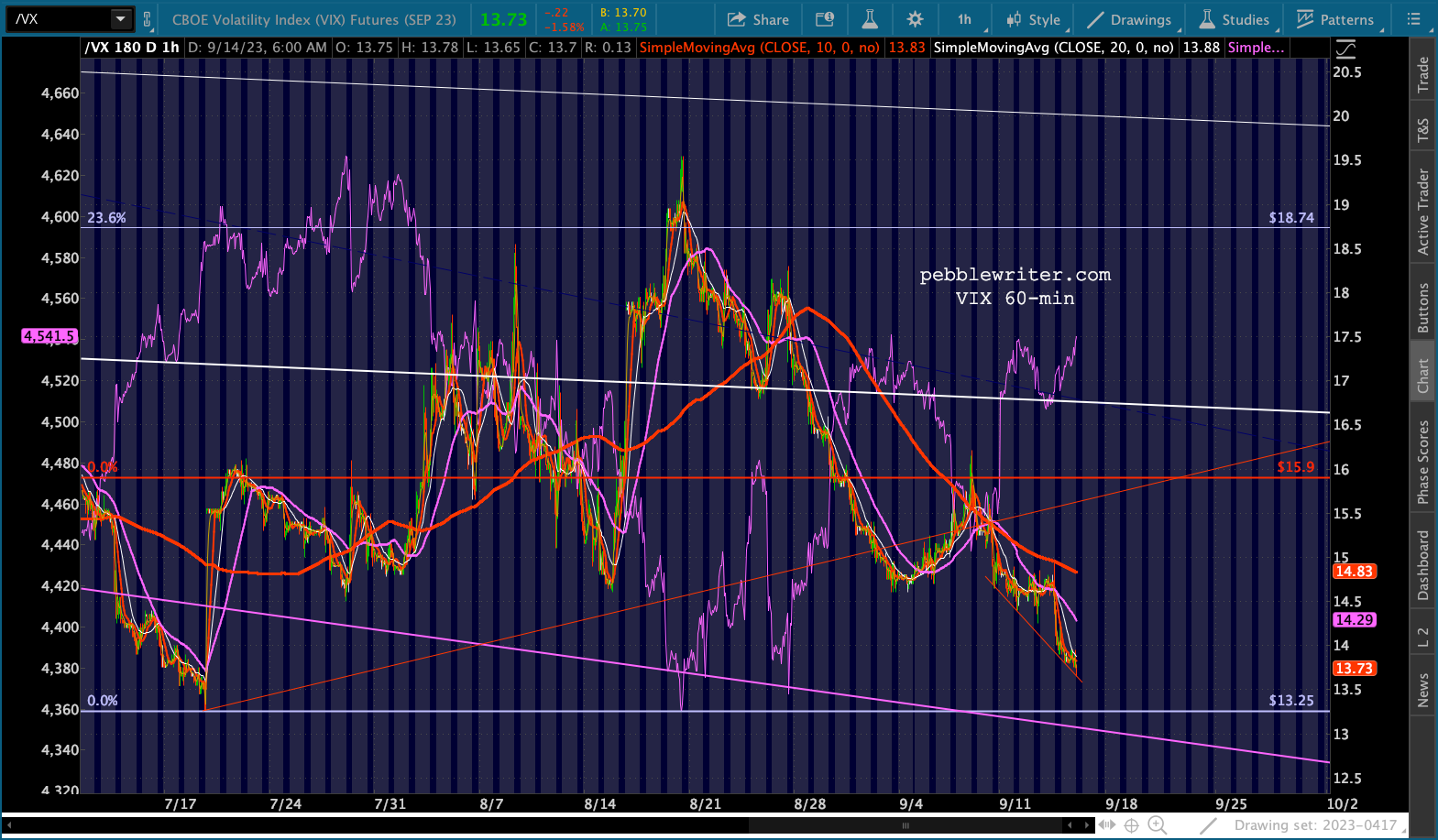Select the crosshair pan tool icon
1438x840 pixels.
click(1132, 825)
